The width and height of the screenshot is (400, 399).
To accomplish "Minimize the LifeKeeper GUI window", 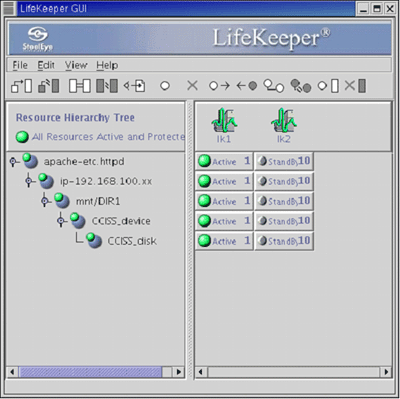I will [363, 9].
